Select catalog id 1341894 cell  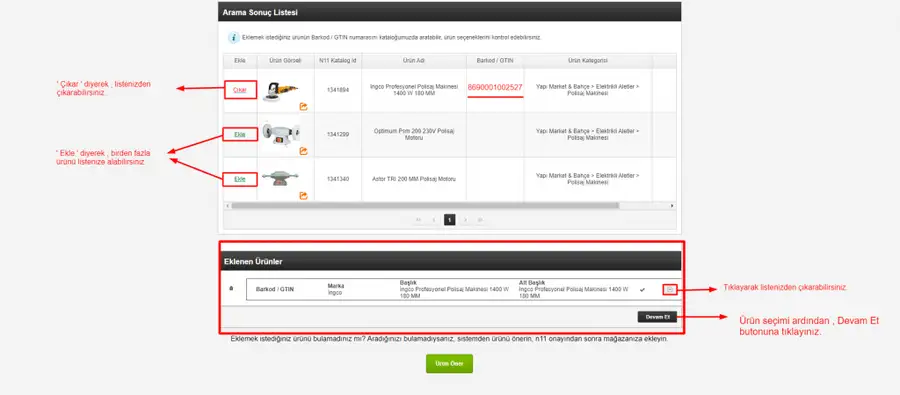[x=338, y=90]
